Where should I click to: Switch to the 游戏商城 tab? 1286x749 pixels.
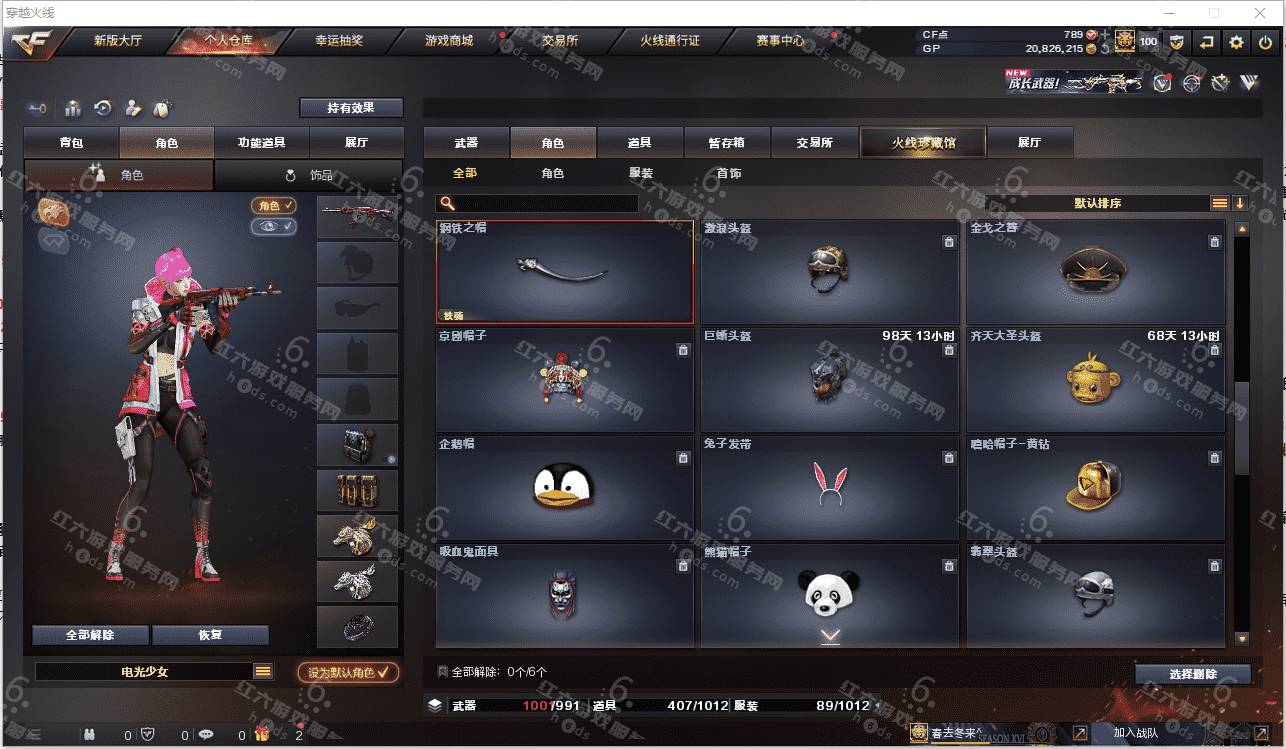[449, 41]
